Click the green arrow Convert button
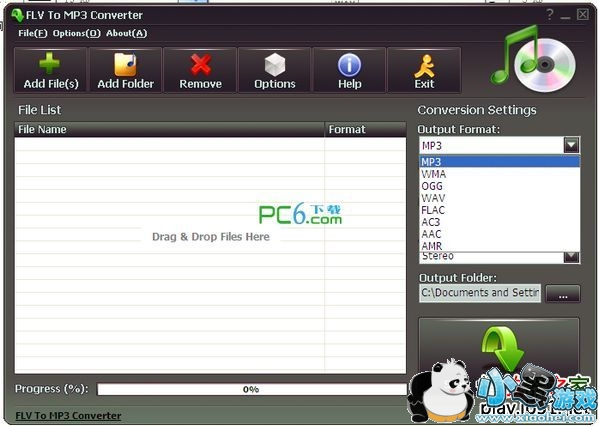The height and width of the screenshot is (426, 599). tap(499, 350)
